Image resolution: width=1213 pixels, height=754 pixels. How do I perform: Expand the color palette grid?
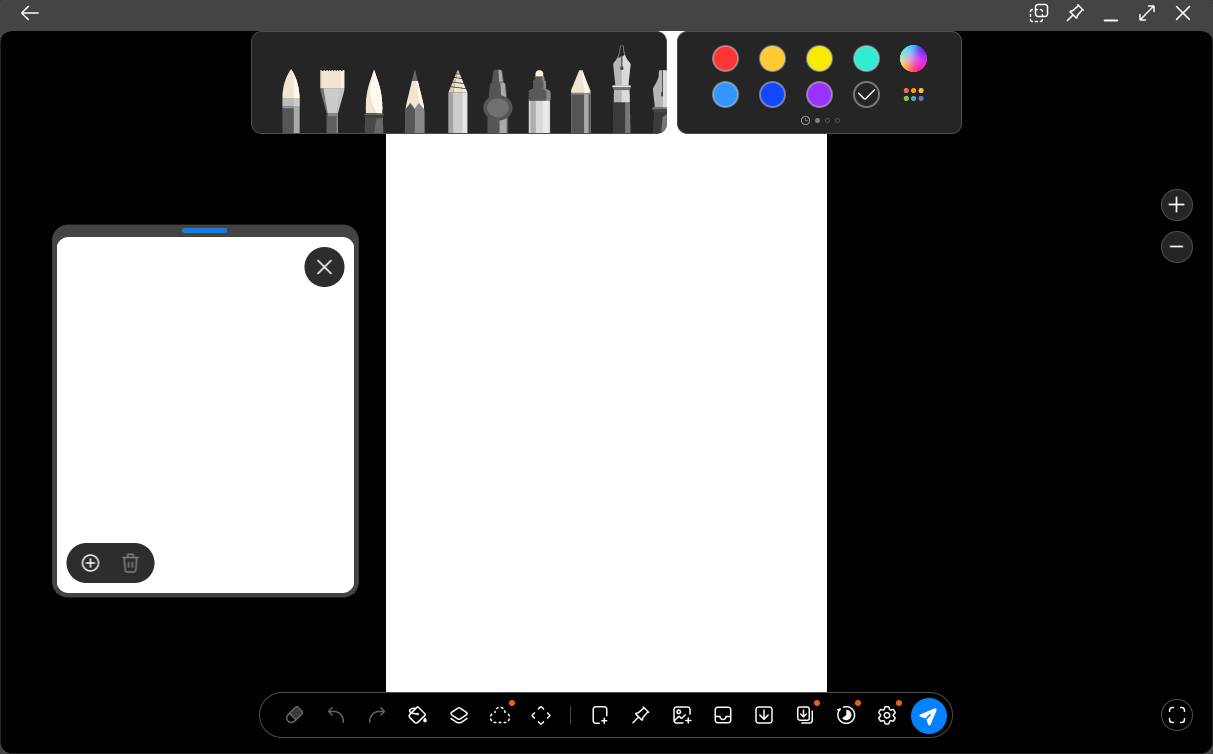tap(913, 95)
